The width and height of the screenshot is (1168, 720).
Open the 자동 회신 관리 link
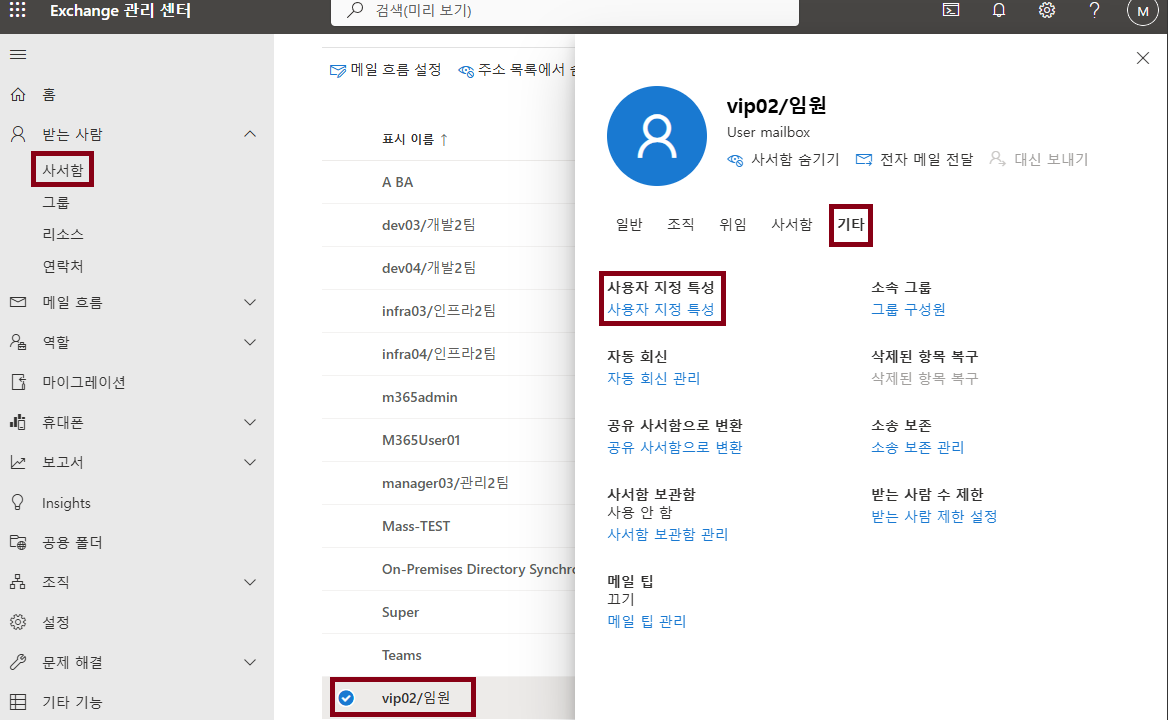pos(653,378)
